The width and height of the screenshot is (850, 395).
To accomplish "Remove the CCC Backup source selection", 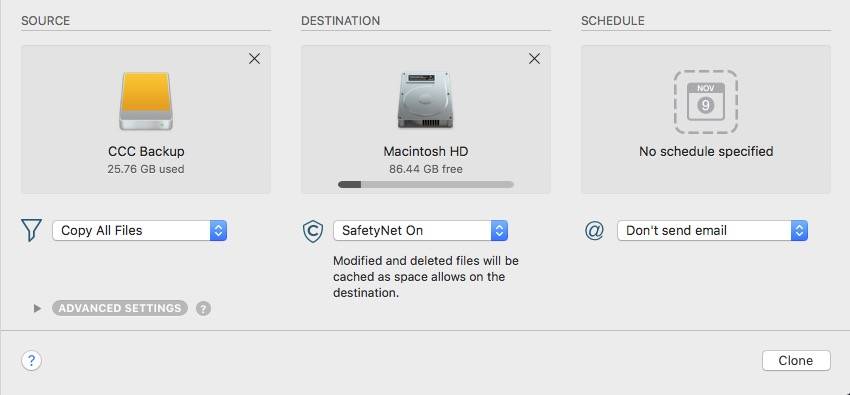I will pyautogui.click(x=254, y=59).
